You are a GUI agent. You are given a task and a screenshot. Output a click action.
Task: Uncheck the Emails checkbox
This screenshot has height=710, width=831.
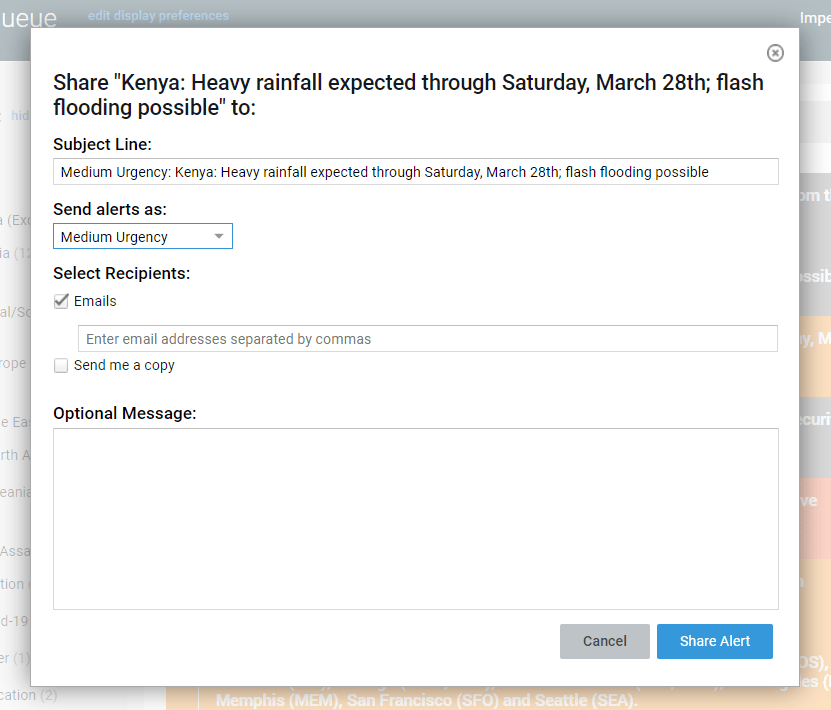click(61, 301)
